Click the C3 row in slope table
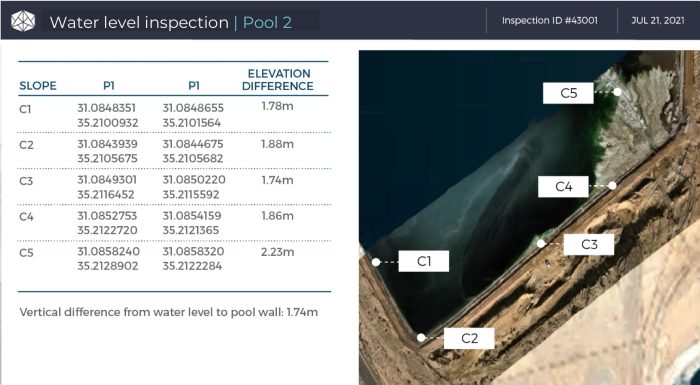 174,187
